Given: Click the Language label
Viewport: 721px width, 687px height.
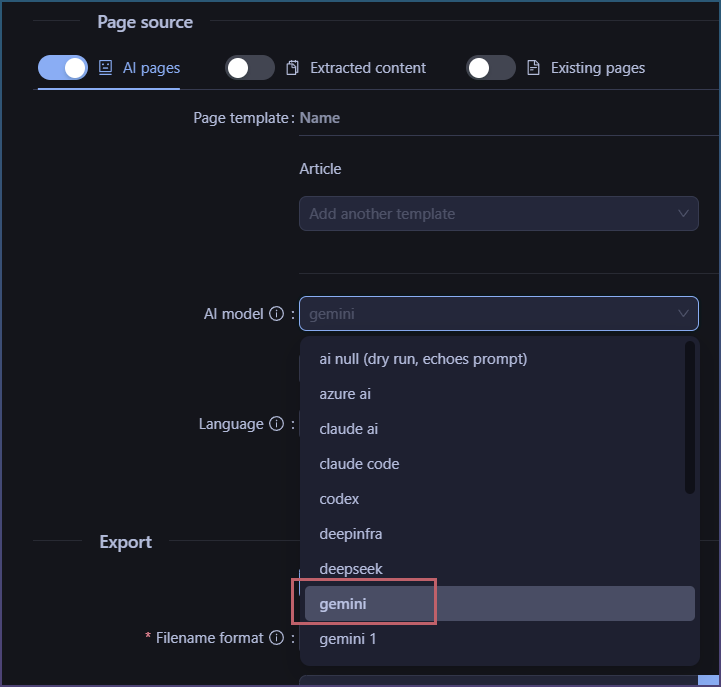Looking at the screenshot, I should [x=231, y=424].
